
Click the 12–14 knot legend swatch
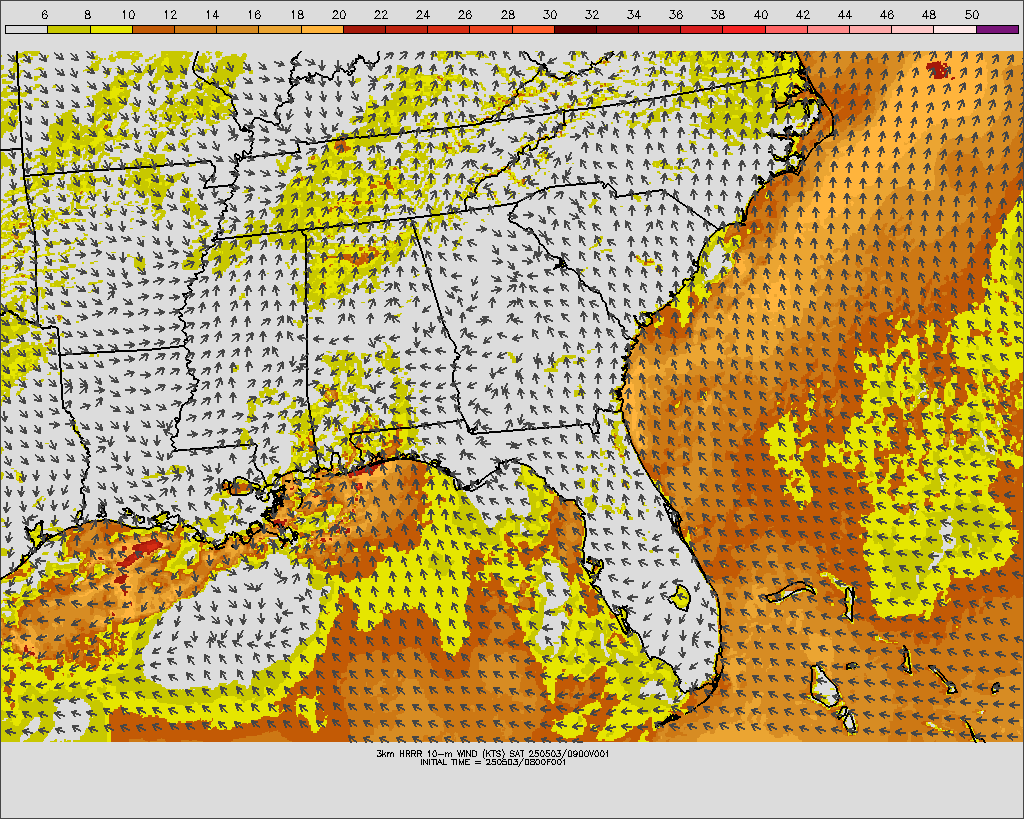coord(196,29)
